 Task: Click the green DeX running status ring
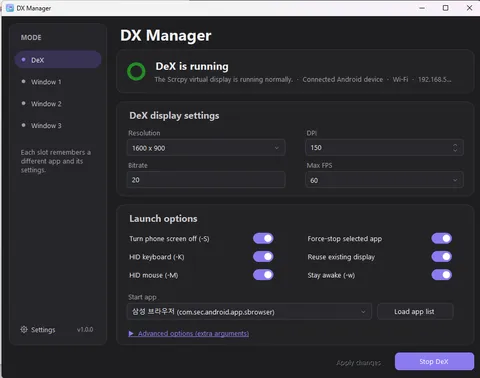(x=136, y=71)
